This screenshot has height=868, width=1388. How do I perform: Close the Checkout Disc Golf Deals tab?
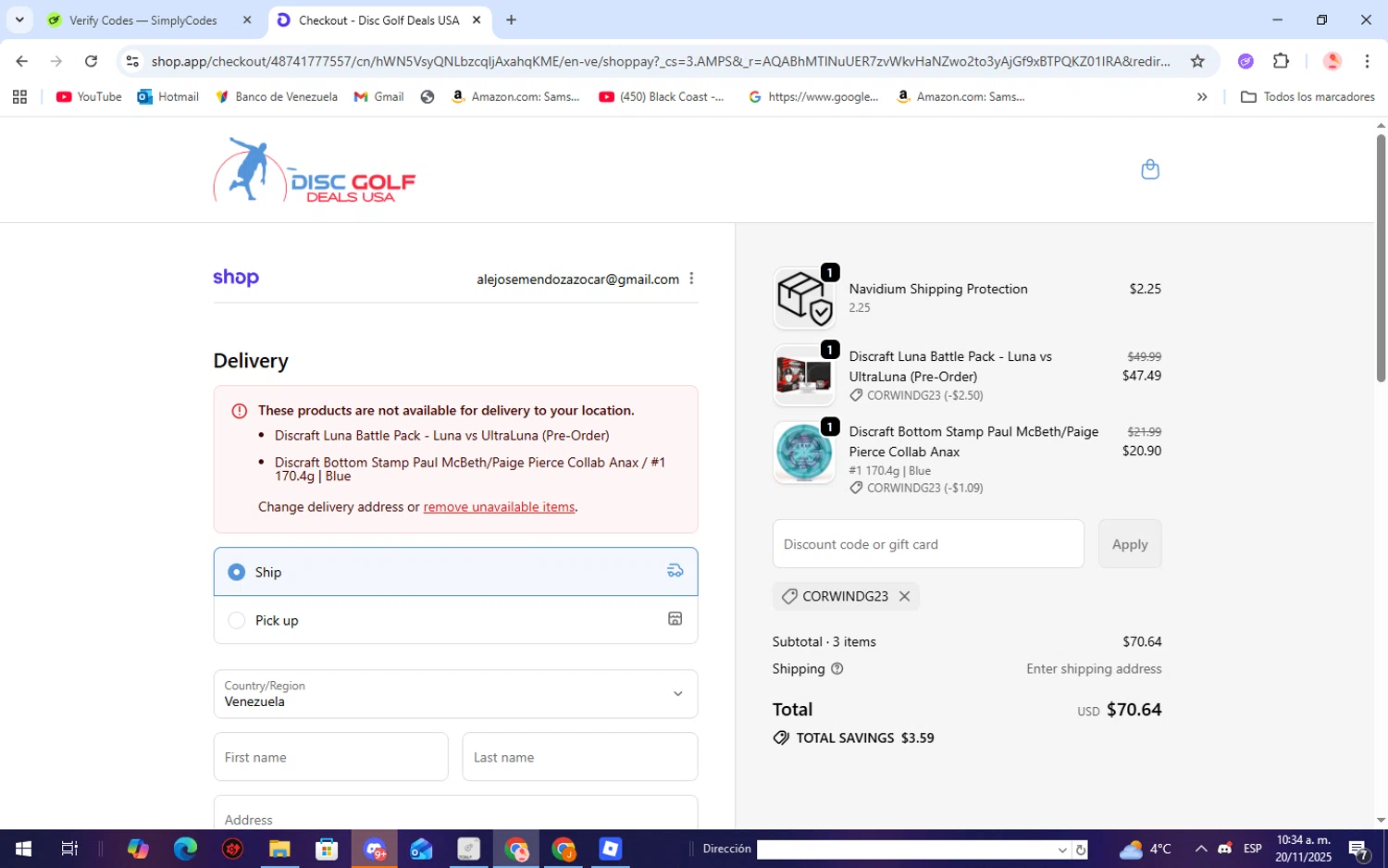(x=477, y=20)
